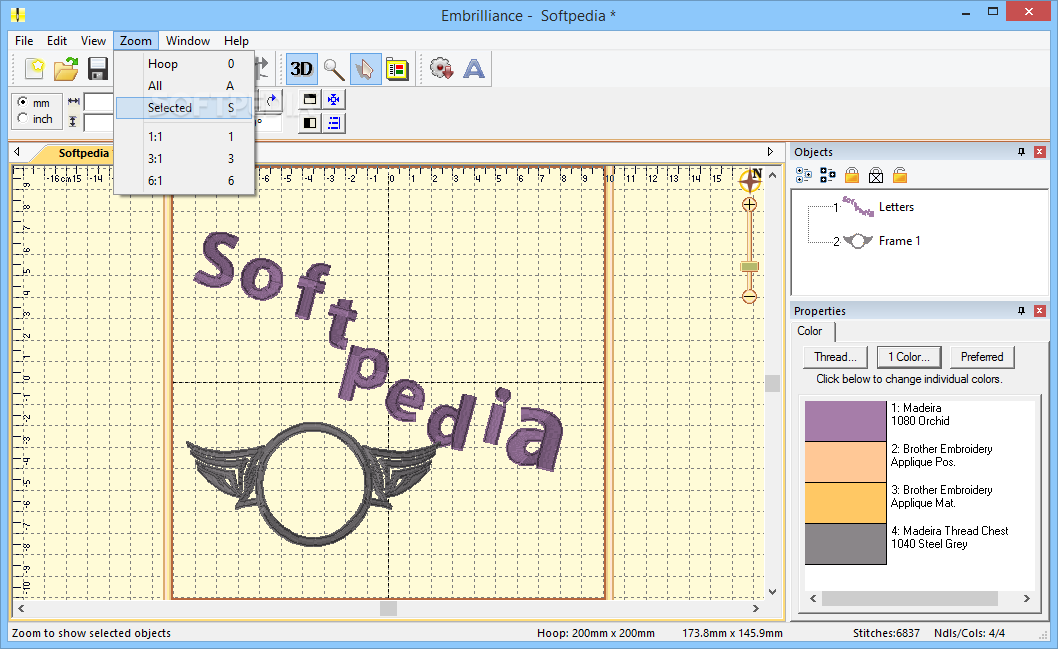This screenshot has height=649, width=1058.
Task: Choose All from Zoom menu
Action: pyautogui.click(x=185, y=86)
